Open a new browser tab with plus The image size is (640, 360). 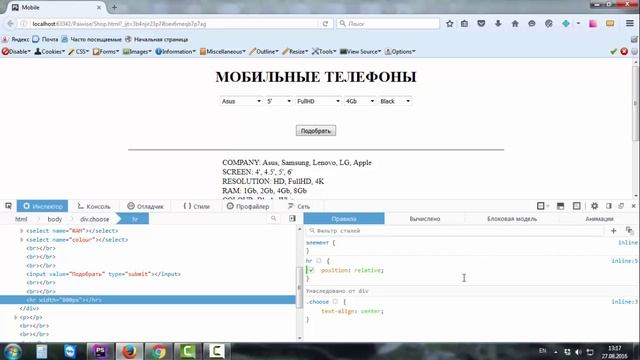point(114,7)
